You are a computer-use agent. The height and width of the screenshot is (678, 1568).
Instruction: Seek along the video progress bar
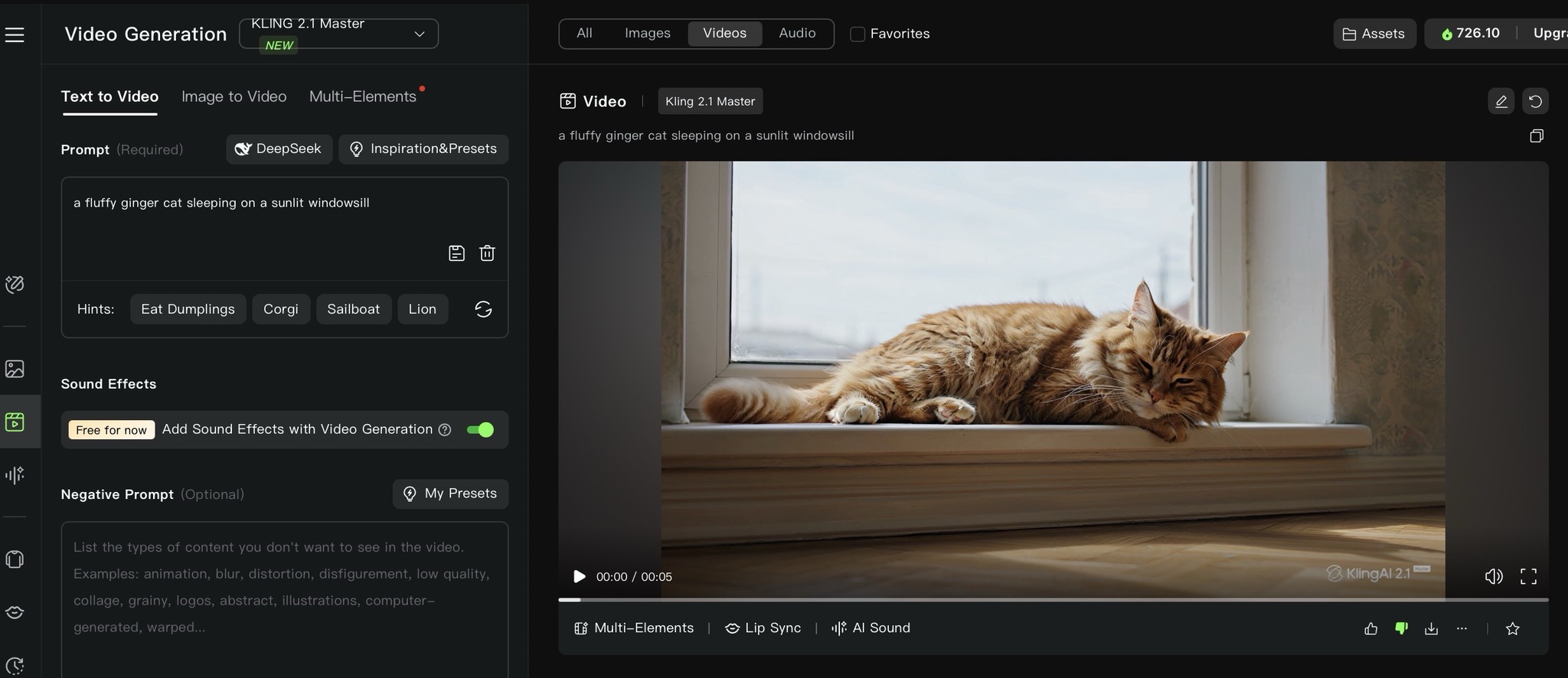[x=1053, y=600]
